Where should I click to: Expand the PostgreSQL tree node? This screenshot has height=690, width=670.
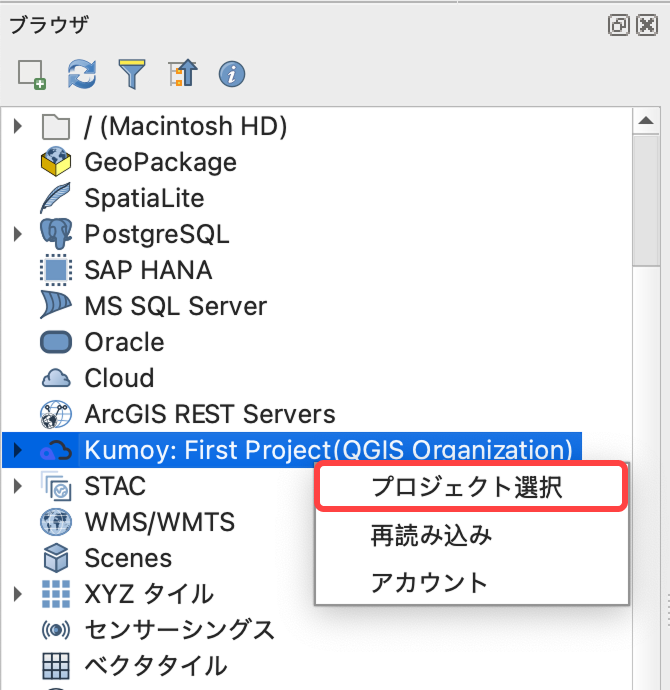pyautogui.click(x=18, y=234)
